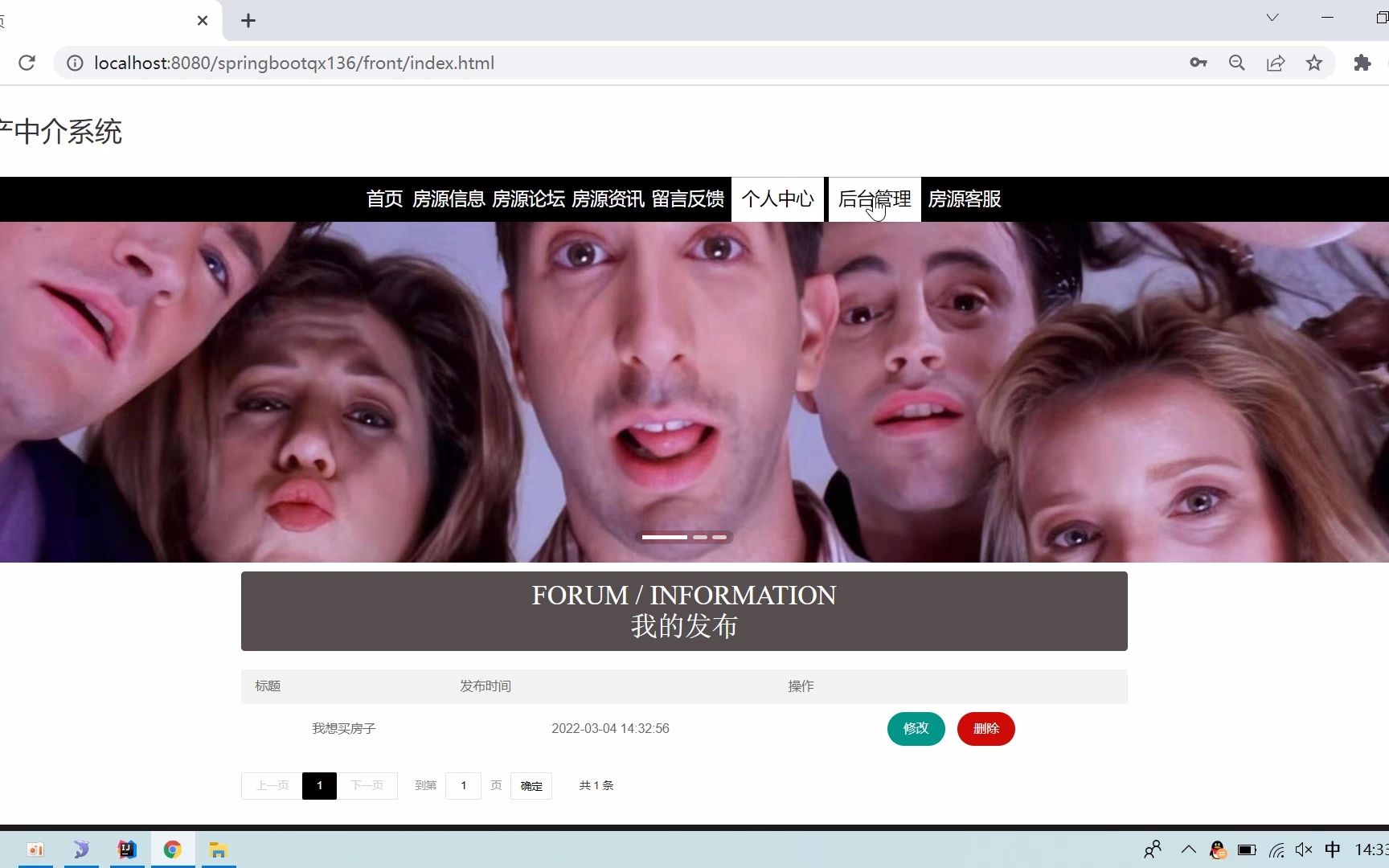This screenshot has width=1389, height=868.
Task: Go to 首页 in navigation
Action: (384, 199)
